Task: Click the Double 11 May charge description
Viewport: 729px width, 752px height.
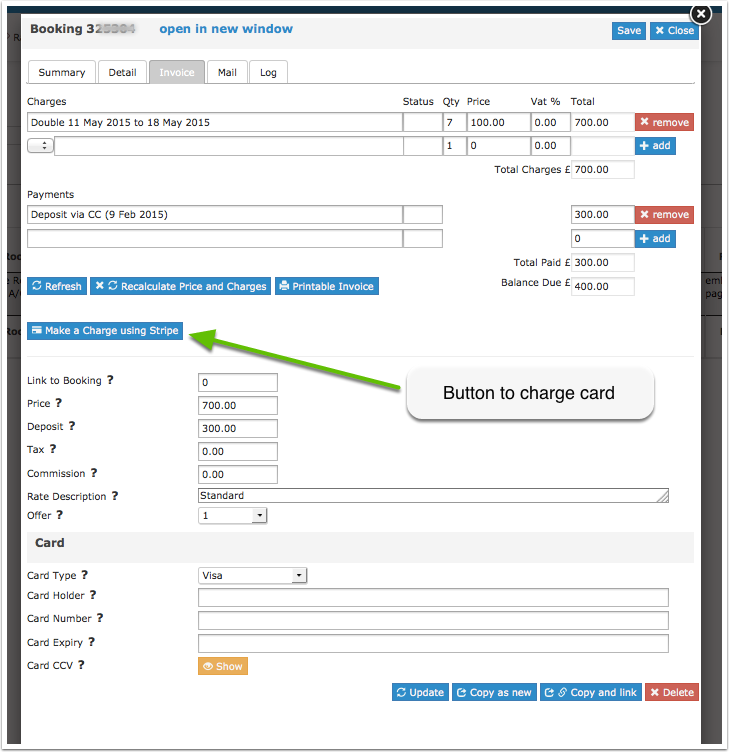Action: [x=215, y=122]
